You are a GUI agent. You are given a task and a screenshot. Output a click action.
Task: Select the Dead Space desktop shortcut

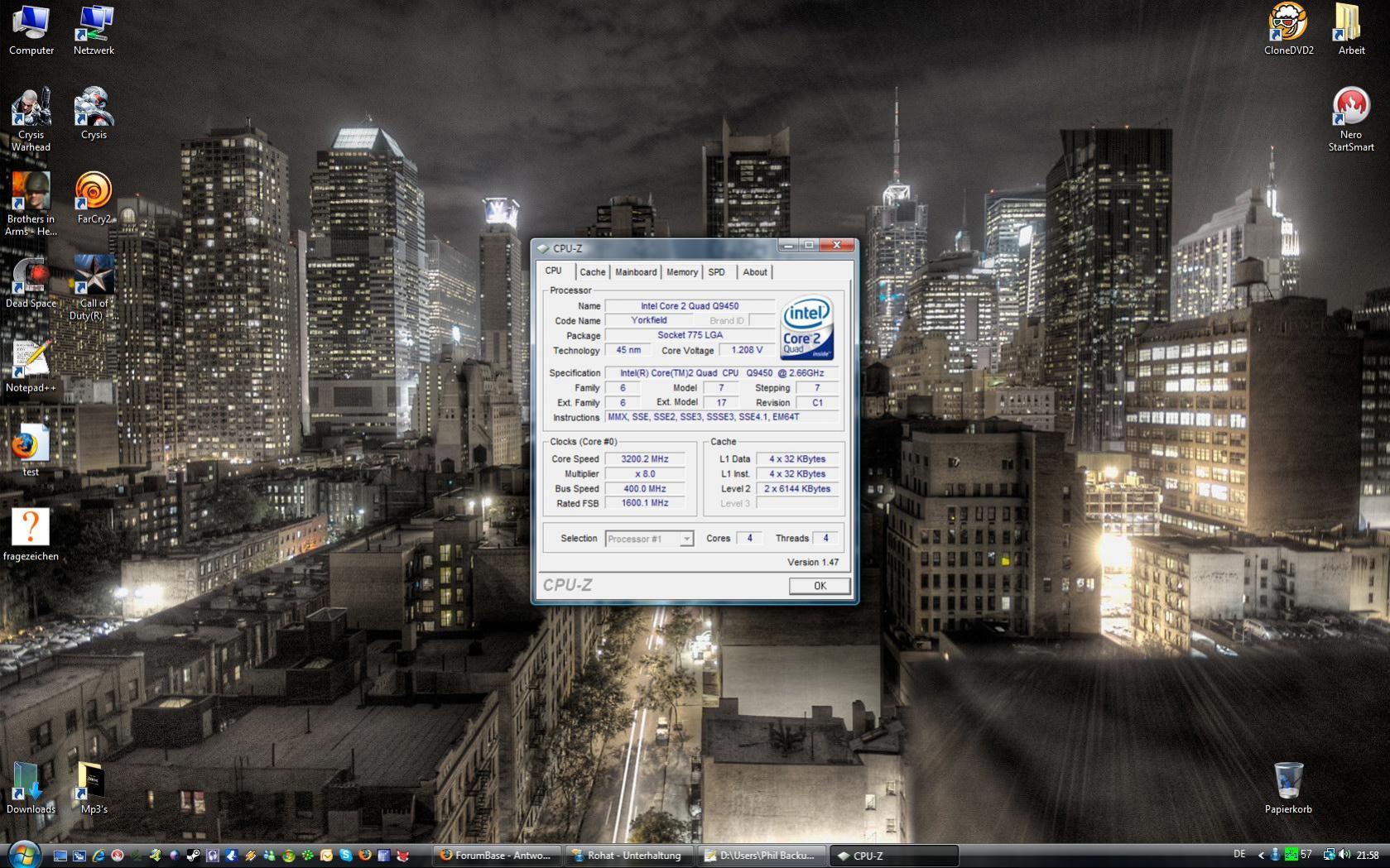[31, 283]
